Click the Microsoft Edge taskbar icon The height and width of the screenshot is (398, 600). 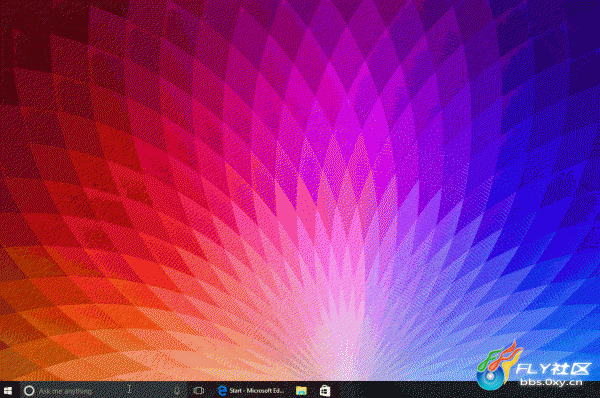pos(222,391)
